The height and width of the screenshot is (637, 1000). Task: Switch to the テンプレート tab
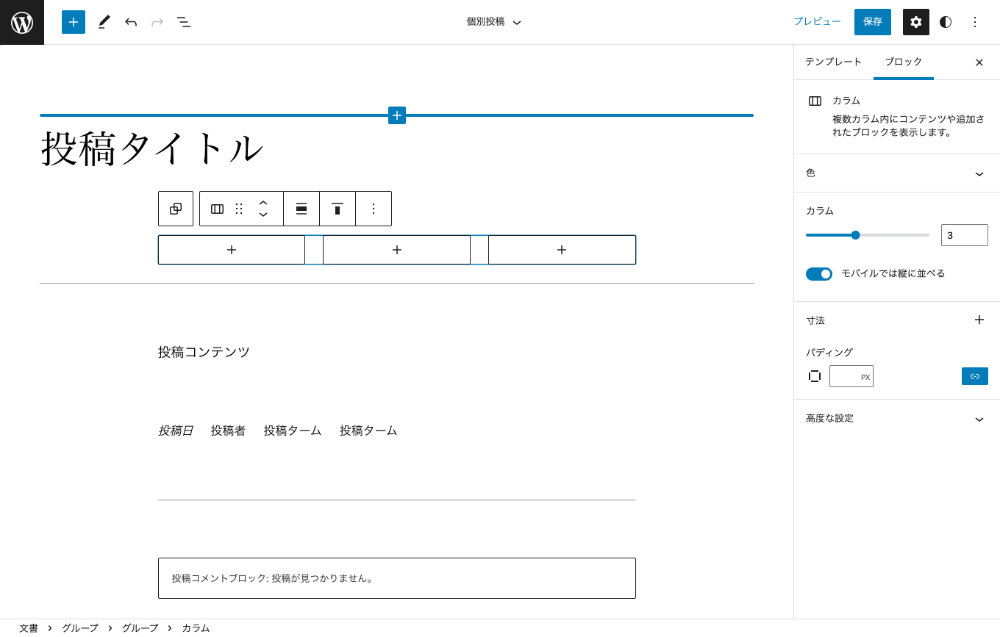pos(833,62)
